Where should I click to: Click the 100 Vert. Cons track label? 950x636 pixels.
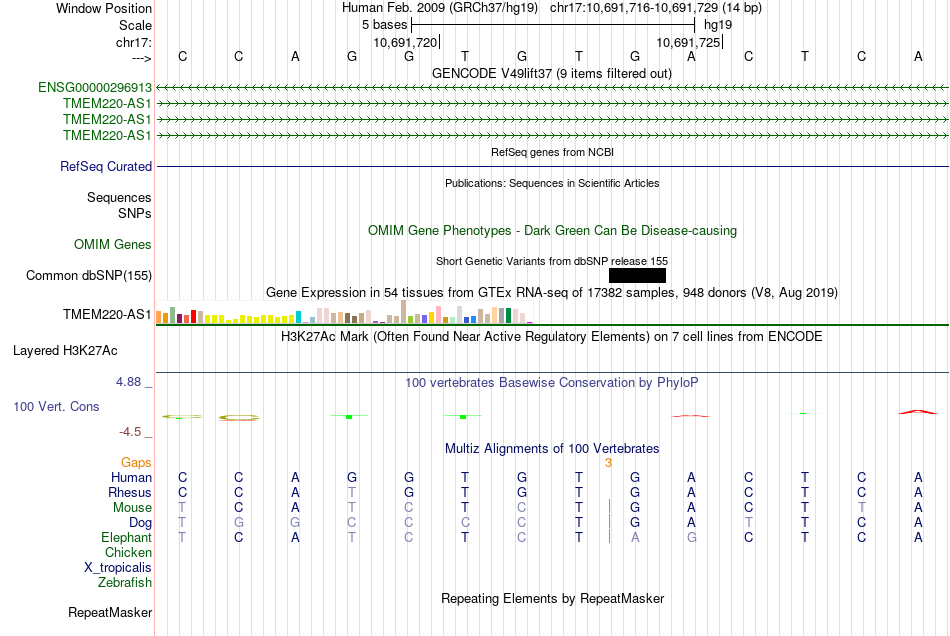pyautogui.click(x=56, y=406)
